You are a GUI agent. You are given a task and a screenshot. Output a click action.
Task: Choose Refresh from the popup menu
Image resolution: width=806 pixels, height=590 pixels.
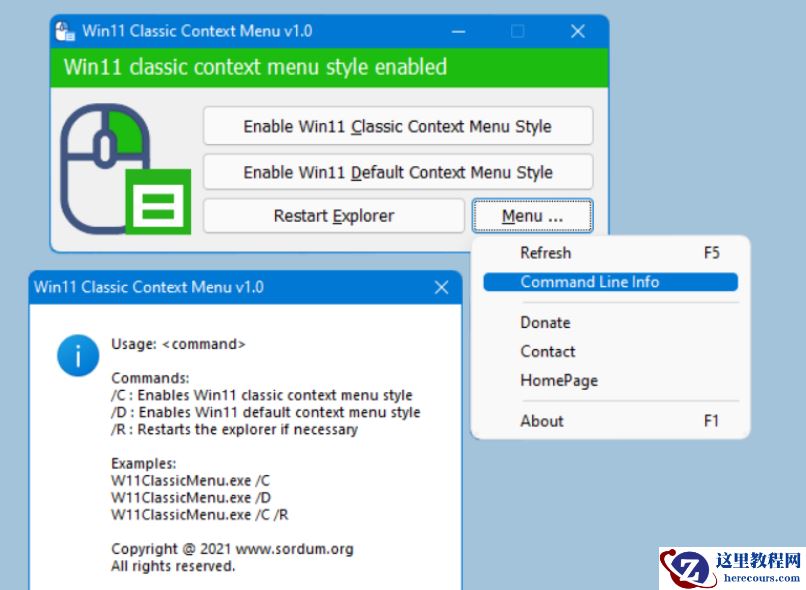[611, 253]
